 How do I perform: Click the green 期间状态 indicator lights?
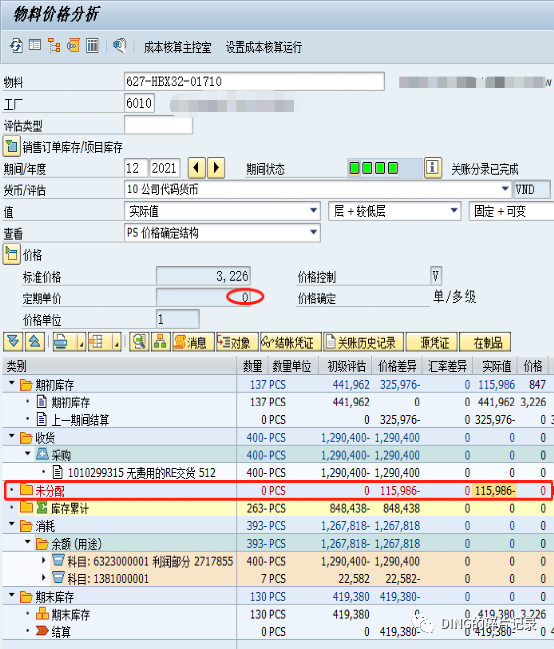tap(373, 168)
